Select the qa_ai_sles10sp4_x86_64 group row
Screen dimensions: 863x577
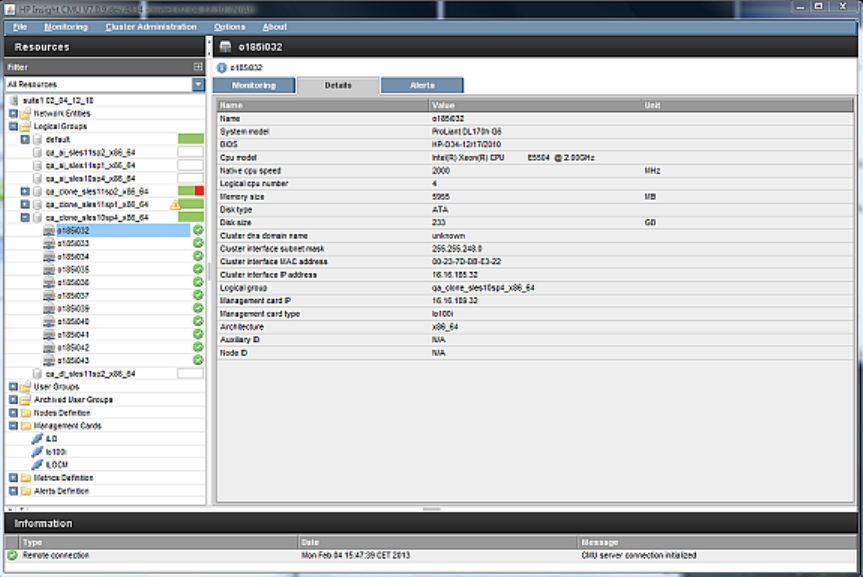pyautogui.click(x=105, y=178)
